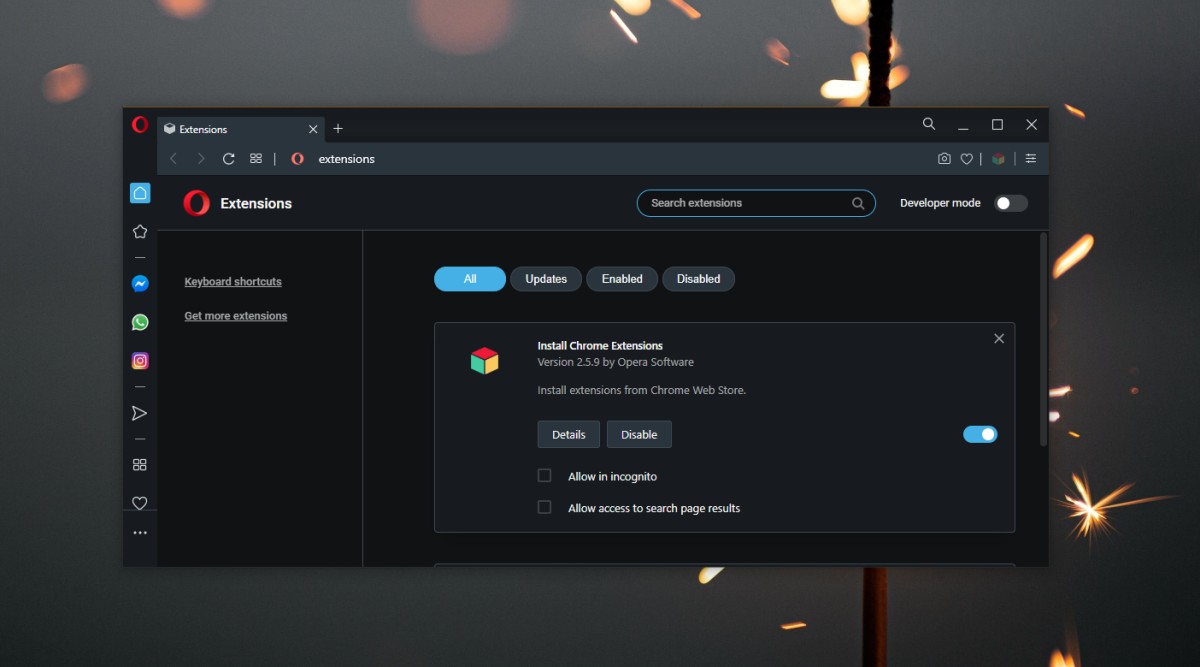Focus the Search extensions field
This screenshot has width=1200, height=667.
coord(756,203)
